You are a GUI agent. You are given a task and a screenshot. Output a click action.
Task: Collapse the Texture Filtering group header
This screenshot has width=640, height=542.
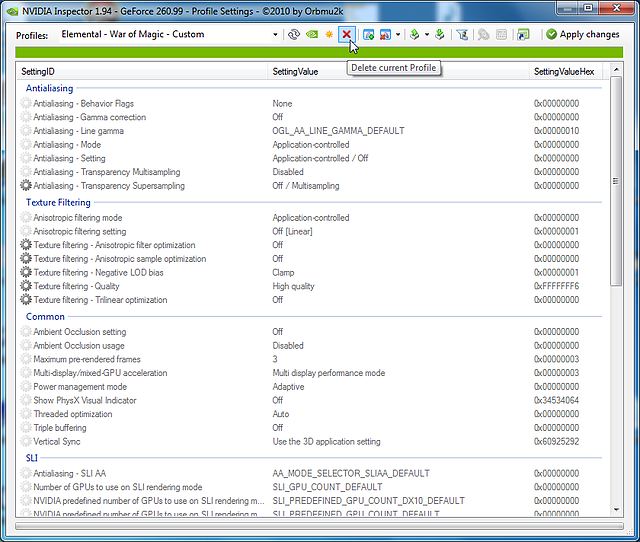coord(58,202)
